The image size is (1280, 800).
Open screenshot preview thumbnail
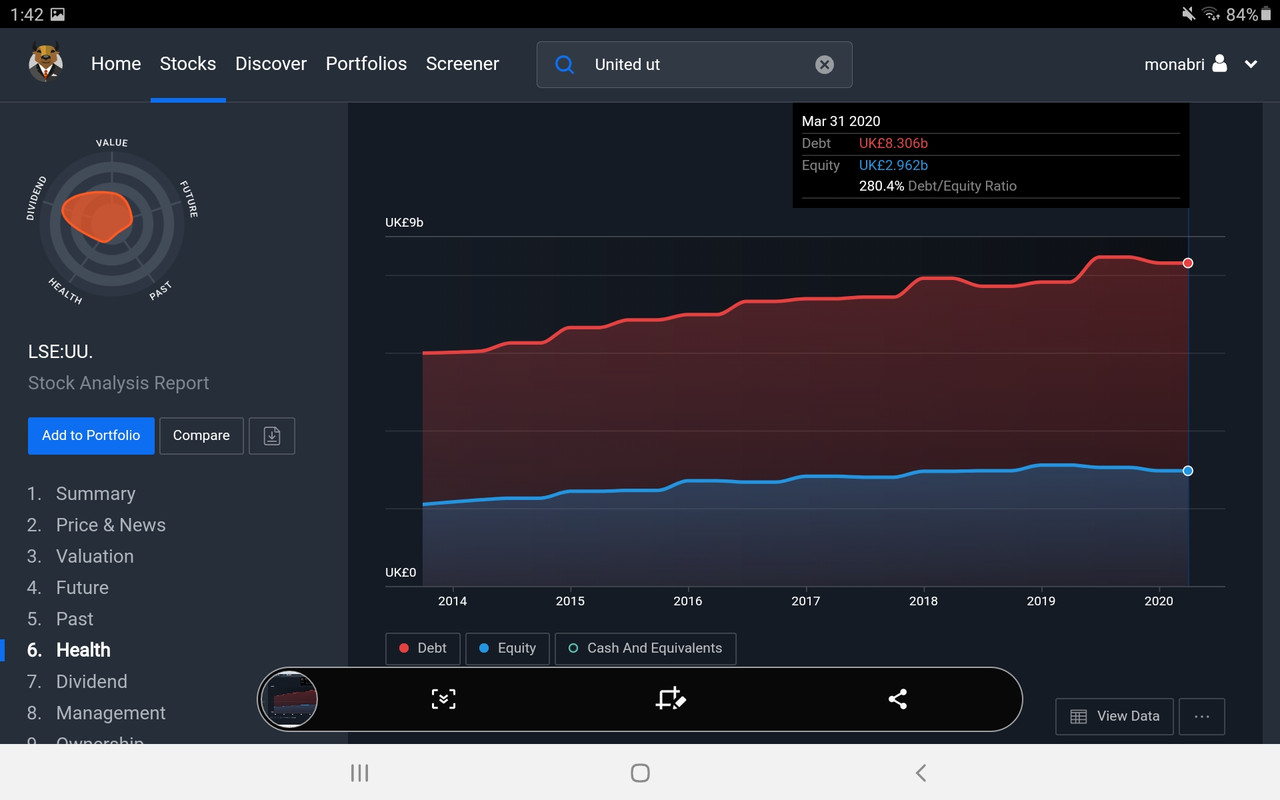tap(289, 699)
